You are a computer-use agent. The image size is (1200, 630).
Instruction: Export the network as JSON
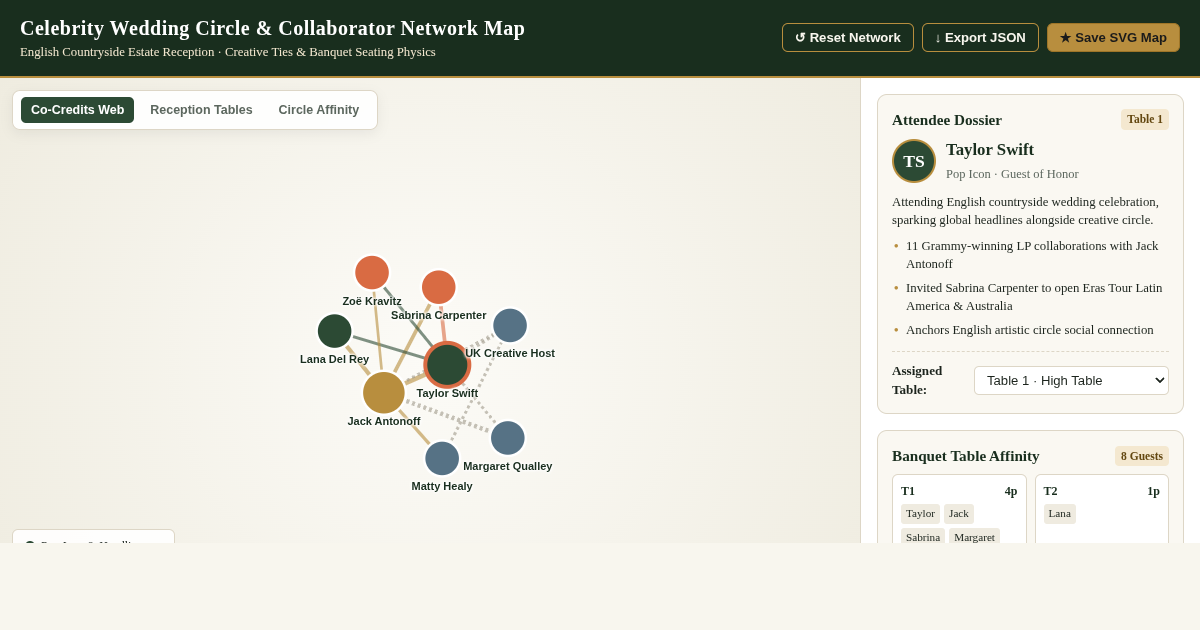[x=980, y=38]
